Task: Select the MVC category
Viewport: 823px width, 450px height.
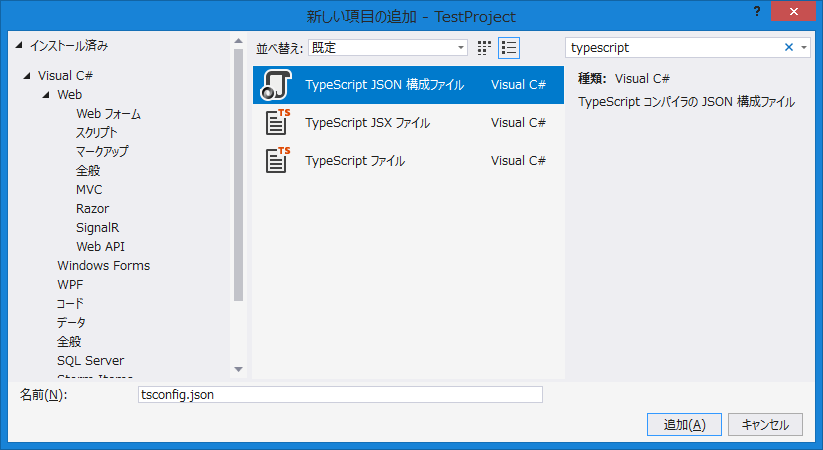Action: tap(89, 190)
